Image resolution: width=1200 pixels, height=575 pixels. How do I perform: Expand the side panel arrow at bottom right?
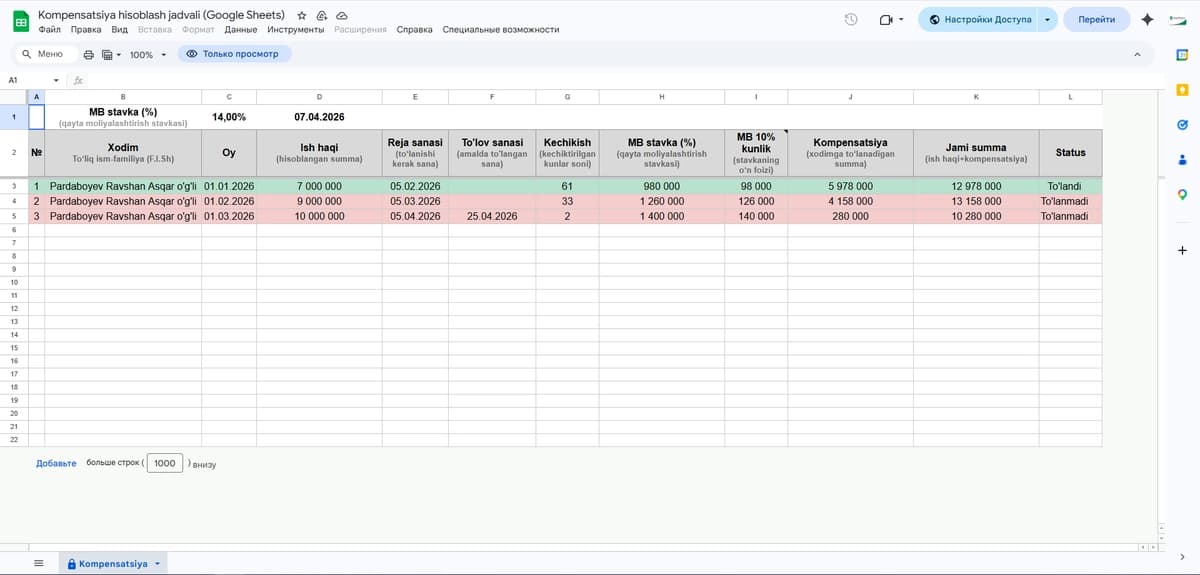tap(1181, 557)
